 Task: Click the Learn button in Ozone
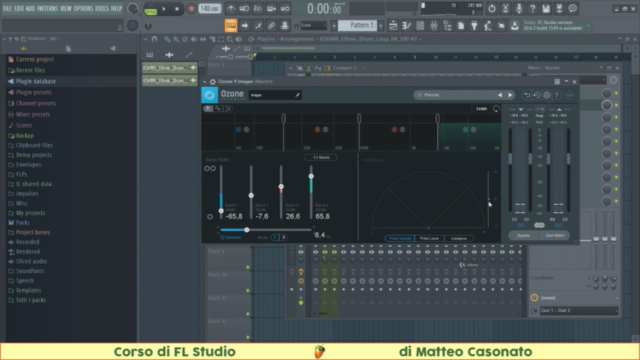click(x=482, y=109)
